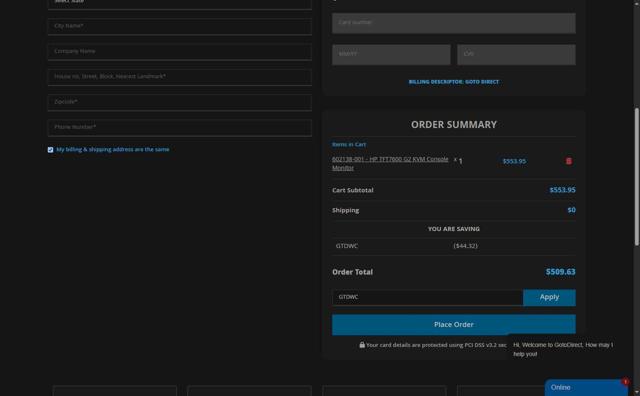Click the Order Total amount $509.63
The width and height of the screenshot is (640, 396).
560,272
